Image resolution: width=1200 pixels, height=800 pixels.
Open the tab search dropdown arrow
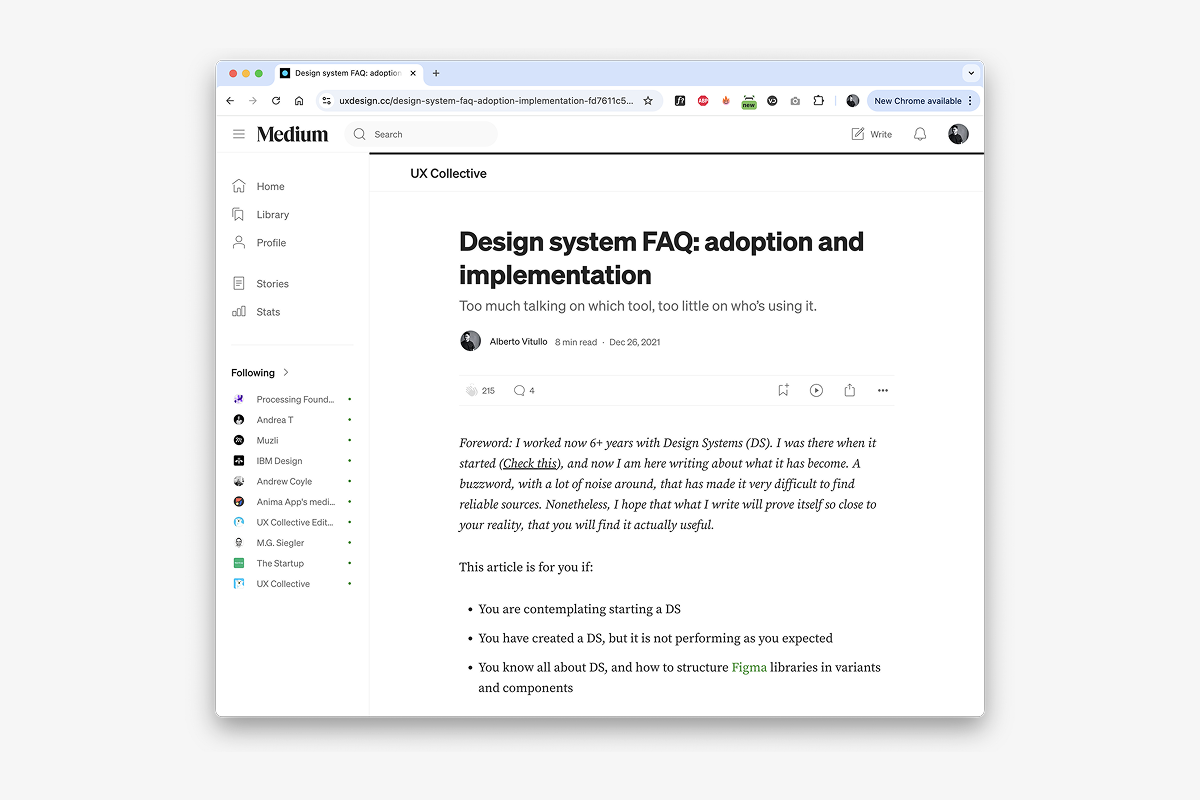tap(970, 73)
